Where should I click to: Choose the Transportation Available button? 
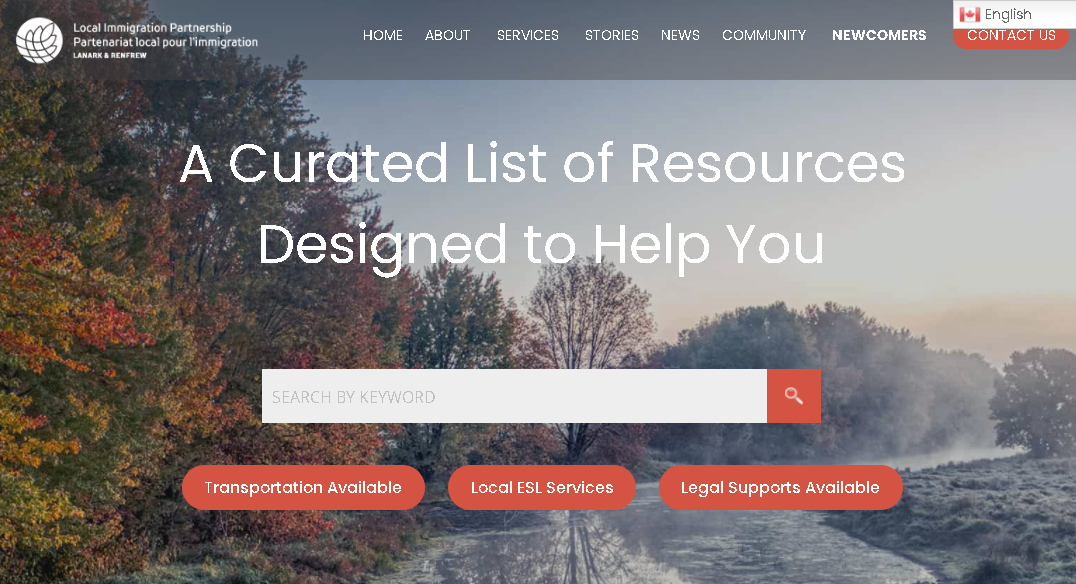pyautogui.click(x=303, y=487)
